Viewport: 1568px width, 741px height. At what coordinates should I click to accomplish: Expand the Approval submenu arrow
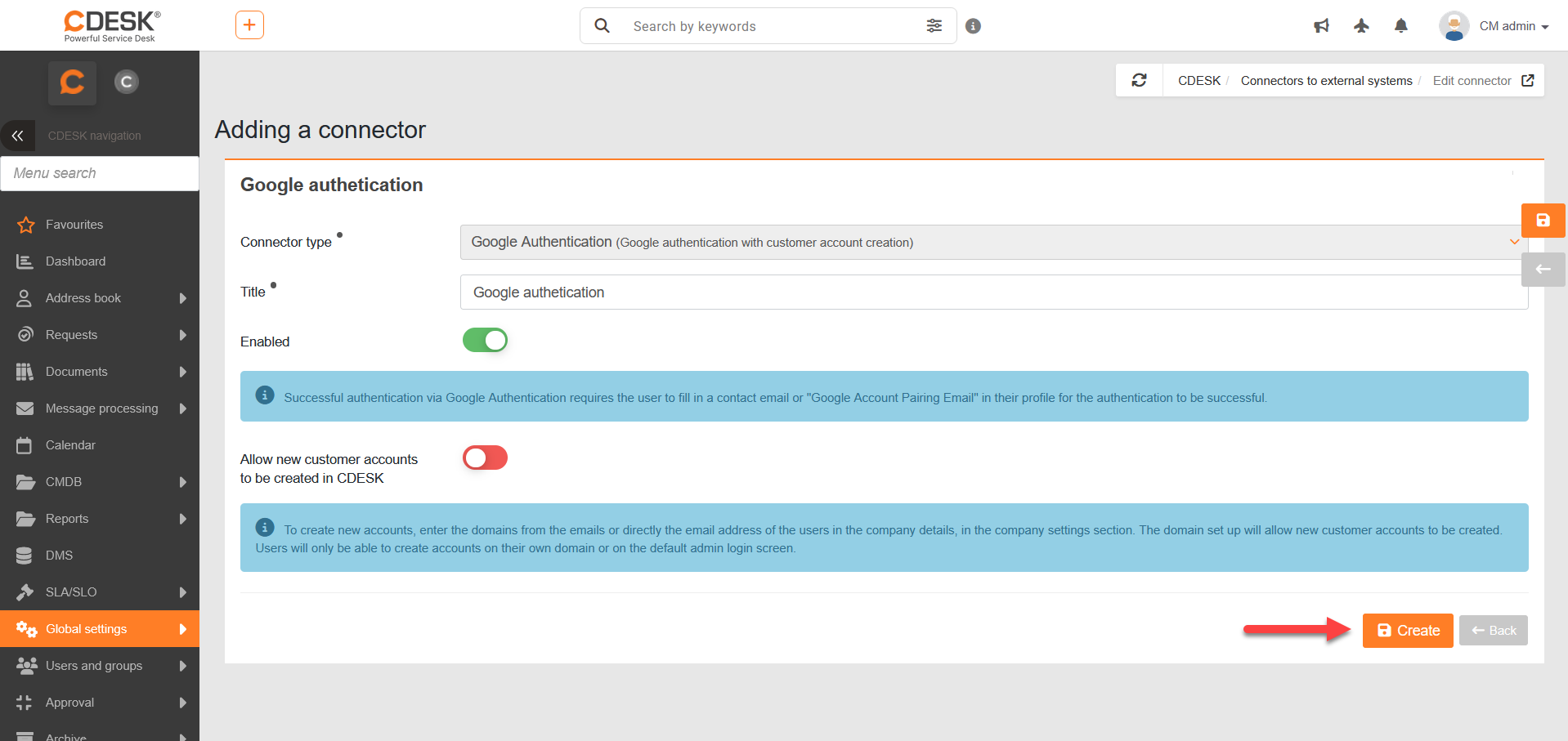point(183,703)
